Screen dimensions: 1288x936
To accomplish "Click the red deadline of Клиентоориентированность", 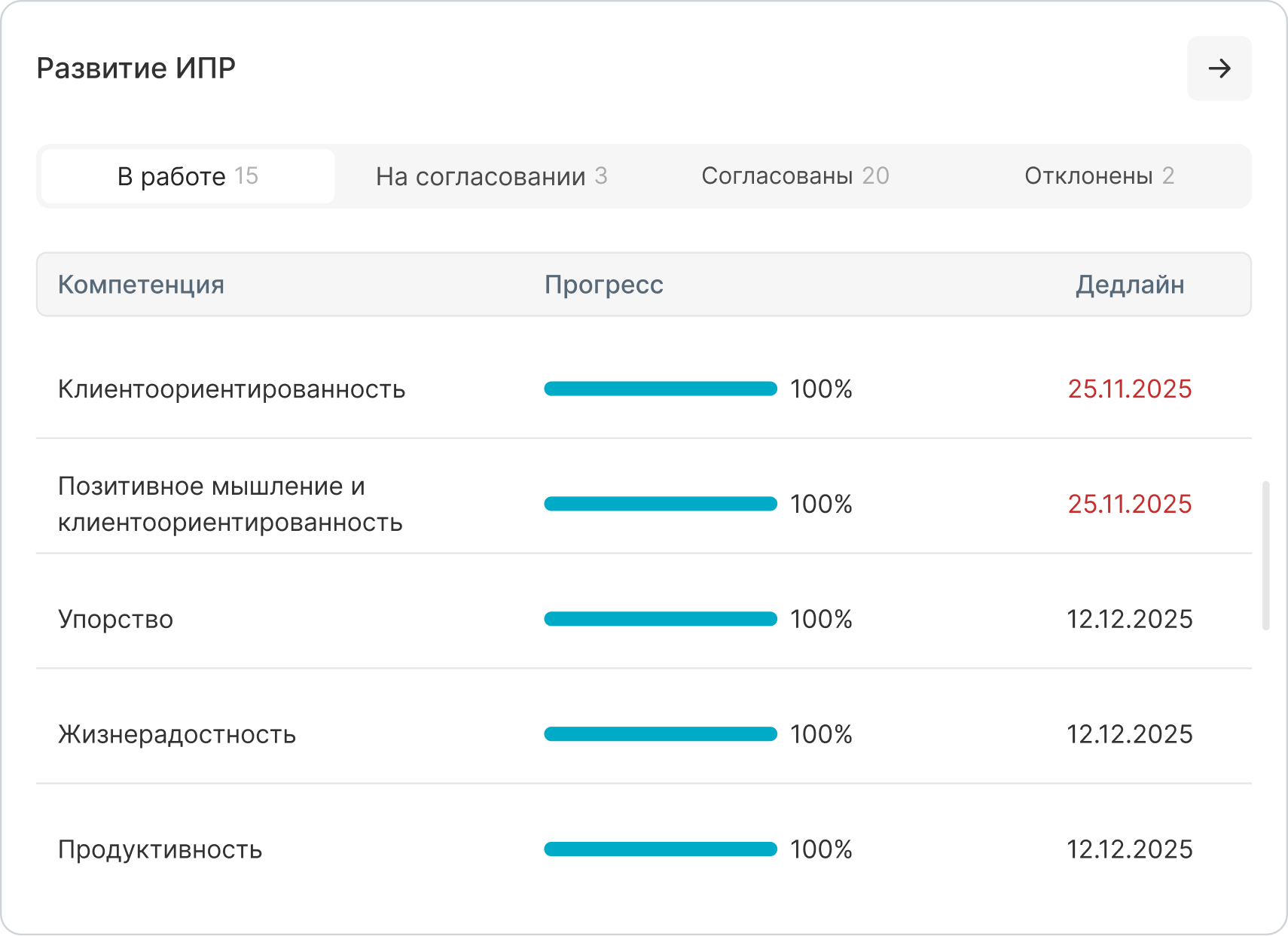I will pyautogui.click(x=1130, y=389).
